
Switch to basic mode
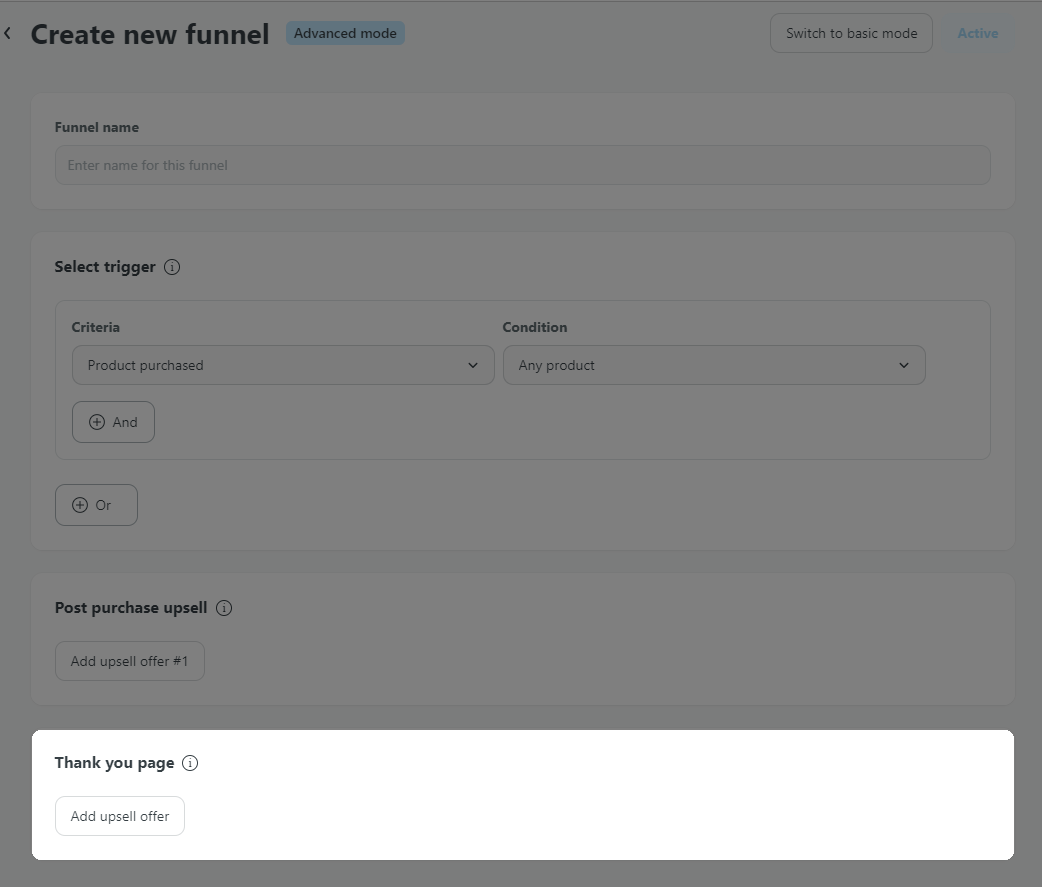(851, 33)
